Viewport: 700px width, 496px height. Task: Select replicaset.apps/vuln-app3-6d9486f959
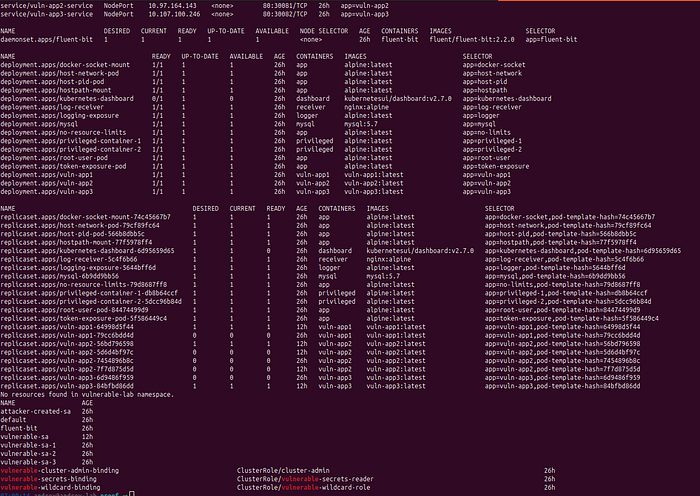(67, 379)
